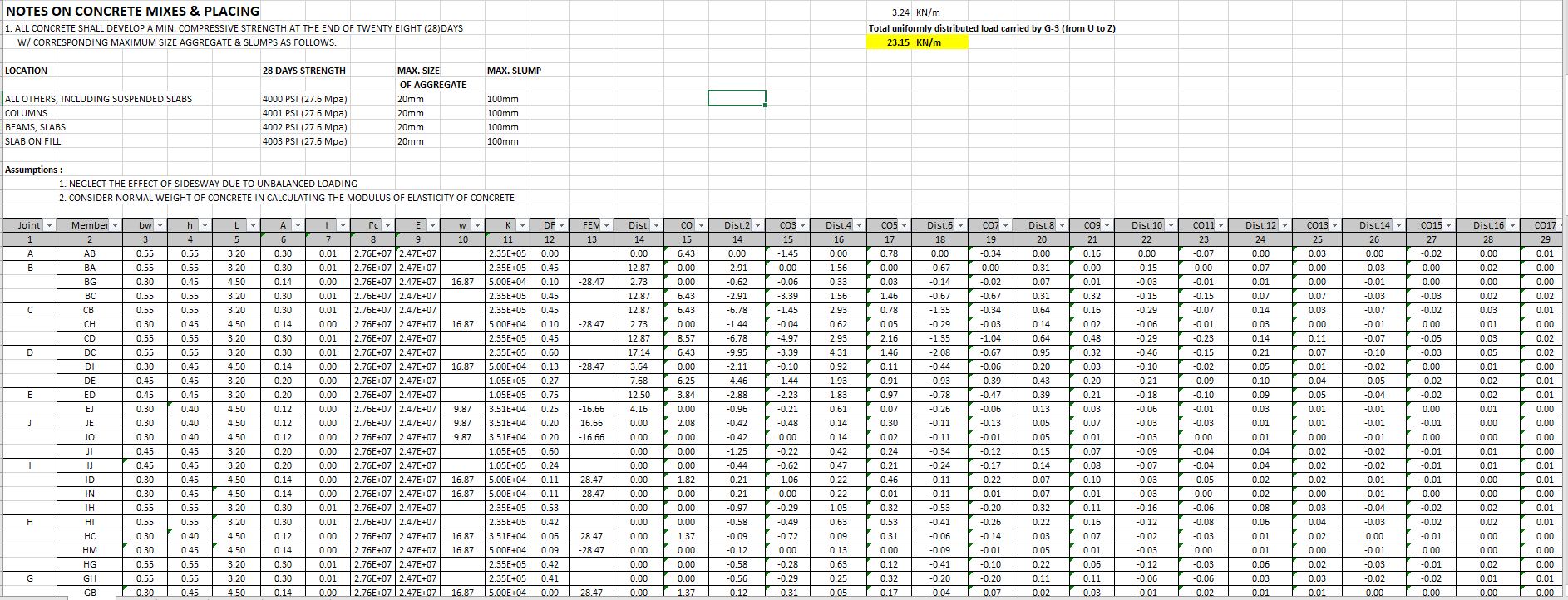Expand the Dist.16 column filter arrow
1568x600 pixels.
tap(1512, 225)
